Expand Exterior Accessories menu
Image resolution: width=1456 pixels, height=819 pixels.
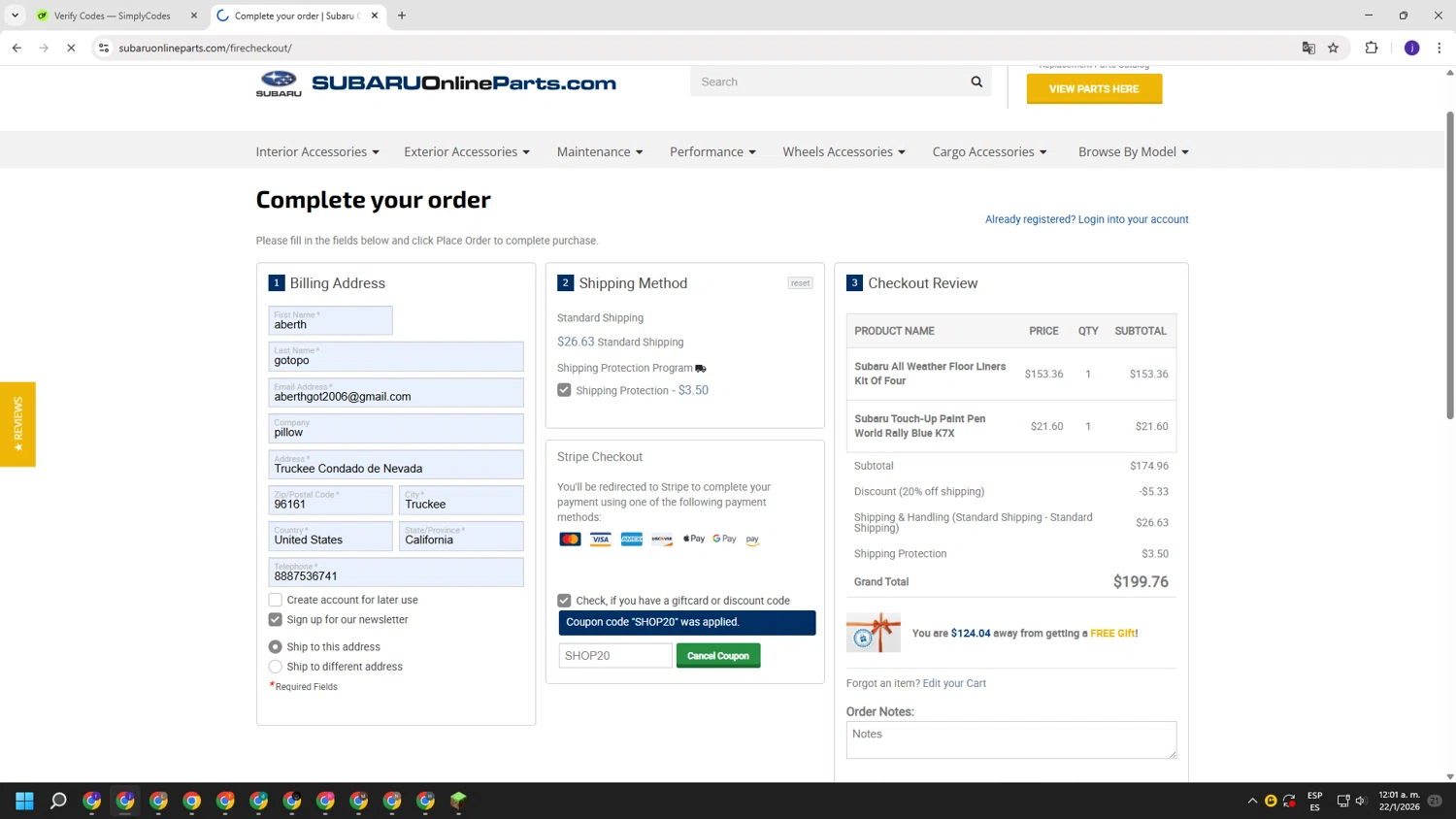[467, 152]
